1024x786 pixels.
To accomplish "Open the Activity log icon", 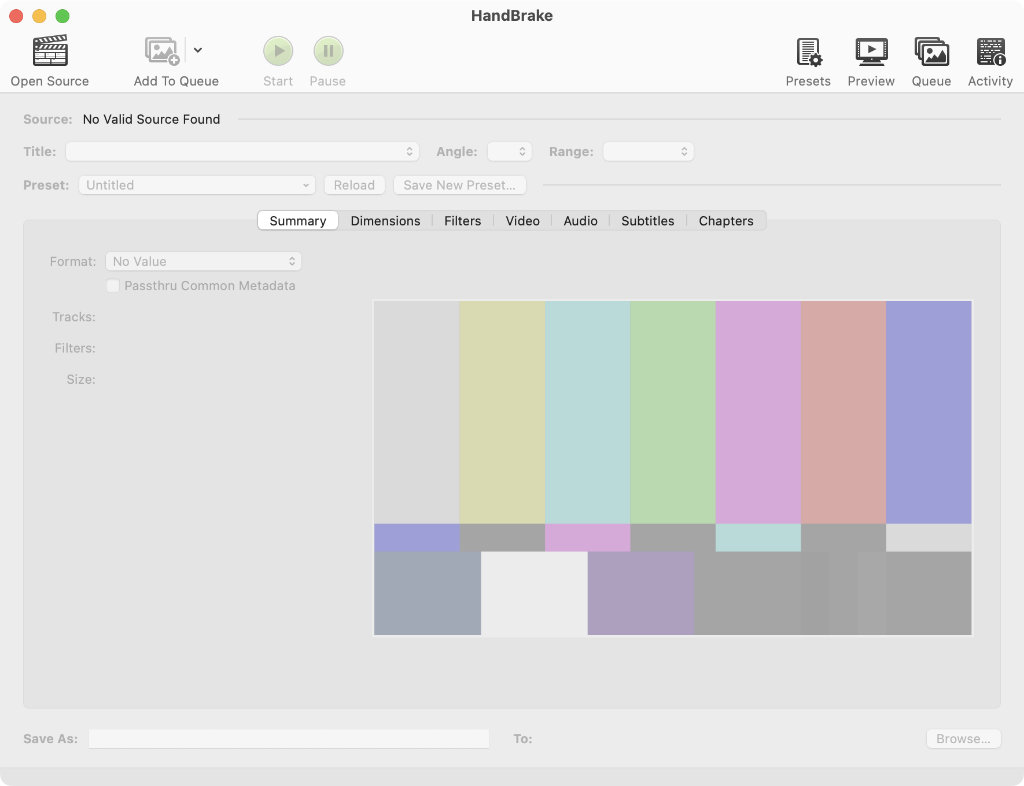I will point(990,51).
